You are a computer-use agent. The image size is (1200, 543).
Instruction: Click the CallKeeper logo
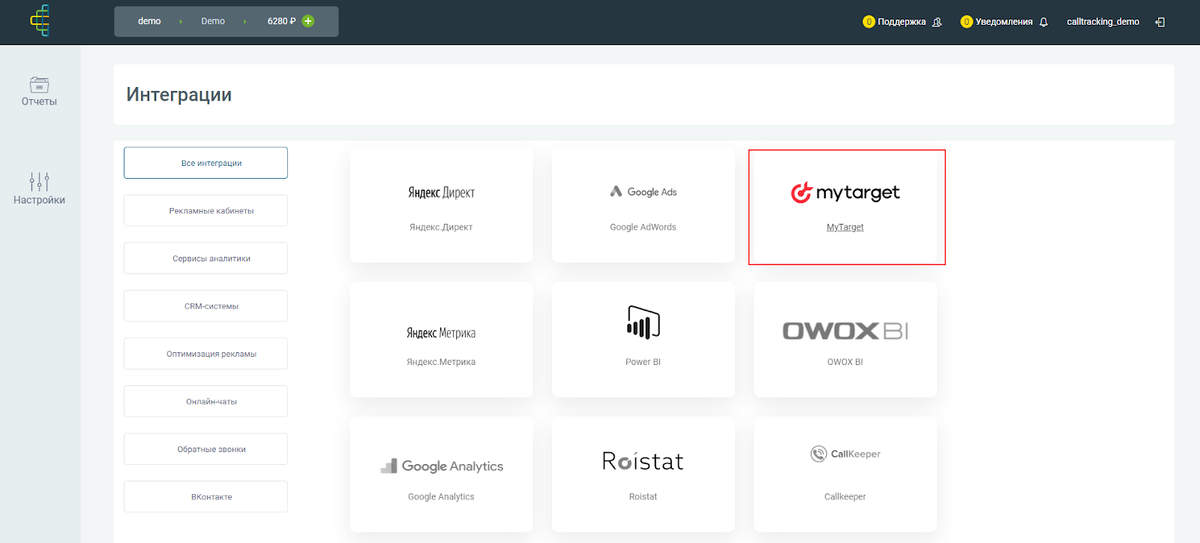tap(845, 454)
